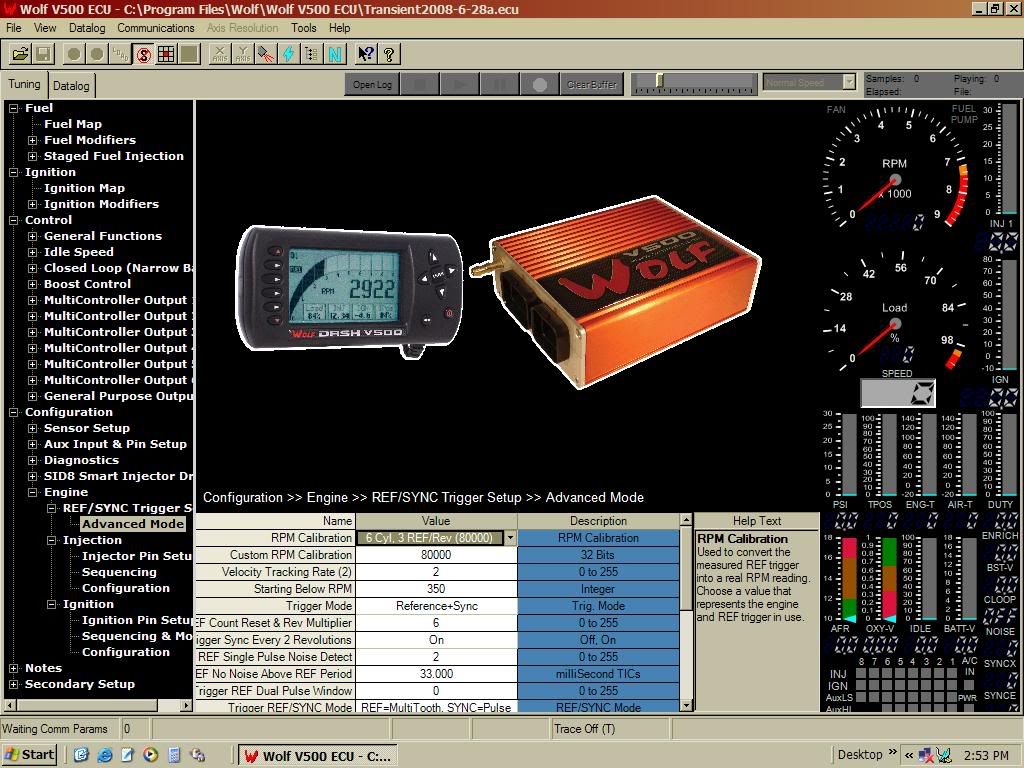Click the log playback position slider
The image size is (1024, 768).
[660, 81]
